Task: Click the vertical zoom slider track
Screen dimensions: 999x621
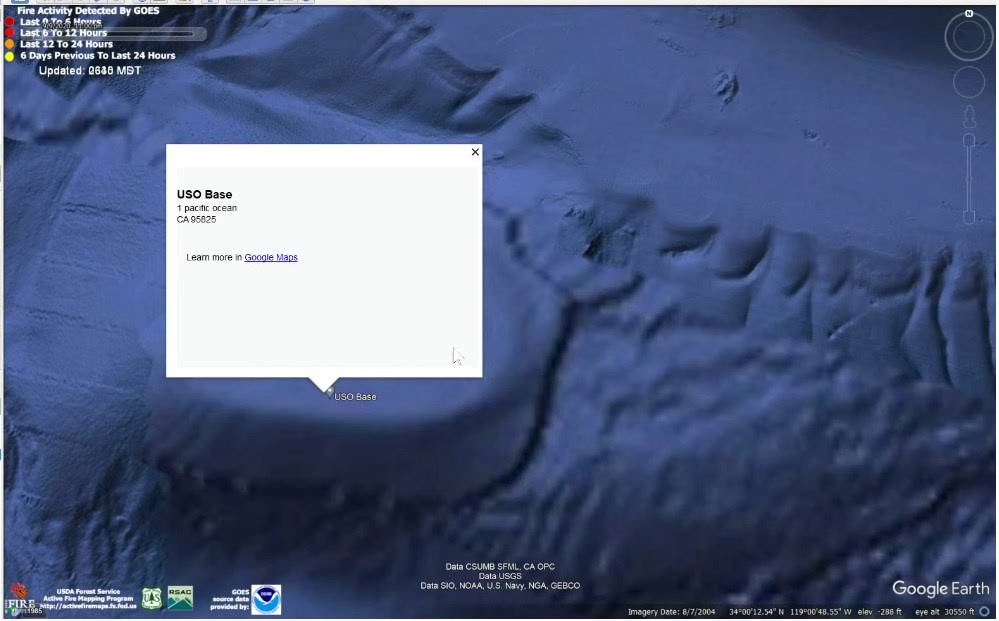Action: (x=969, y=178)
